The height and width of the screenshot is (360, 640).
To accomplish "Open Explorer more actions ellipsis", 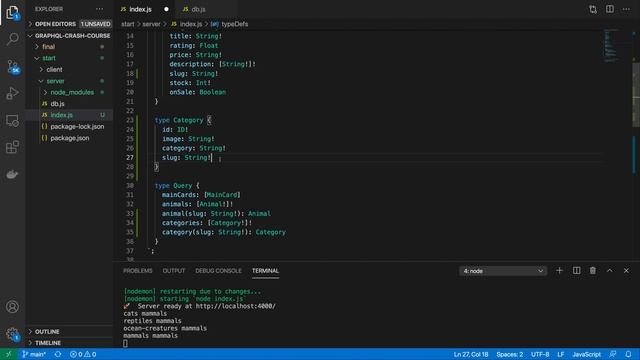I will [x=100, y=9].
